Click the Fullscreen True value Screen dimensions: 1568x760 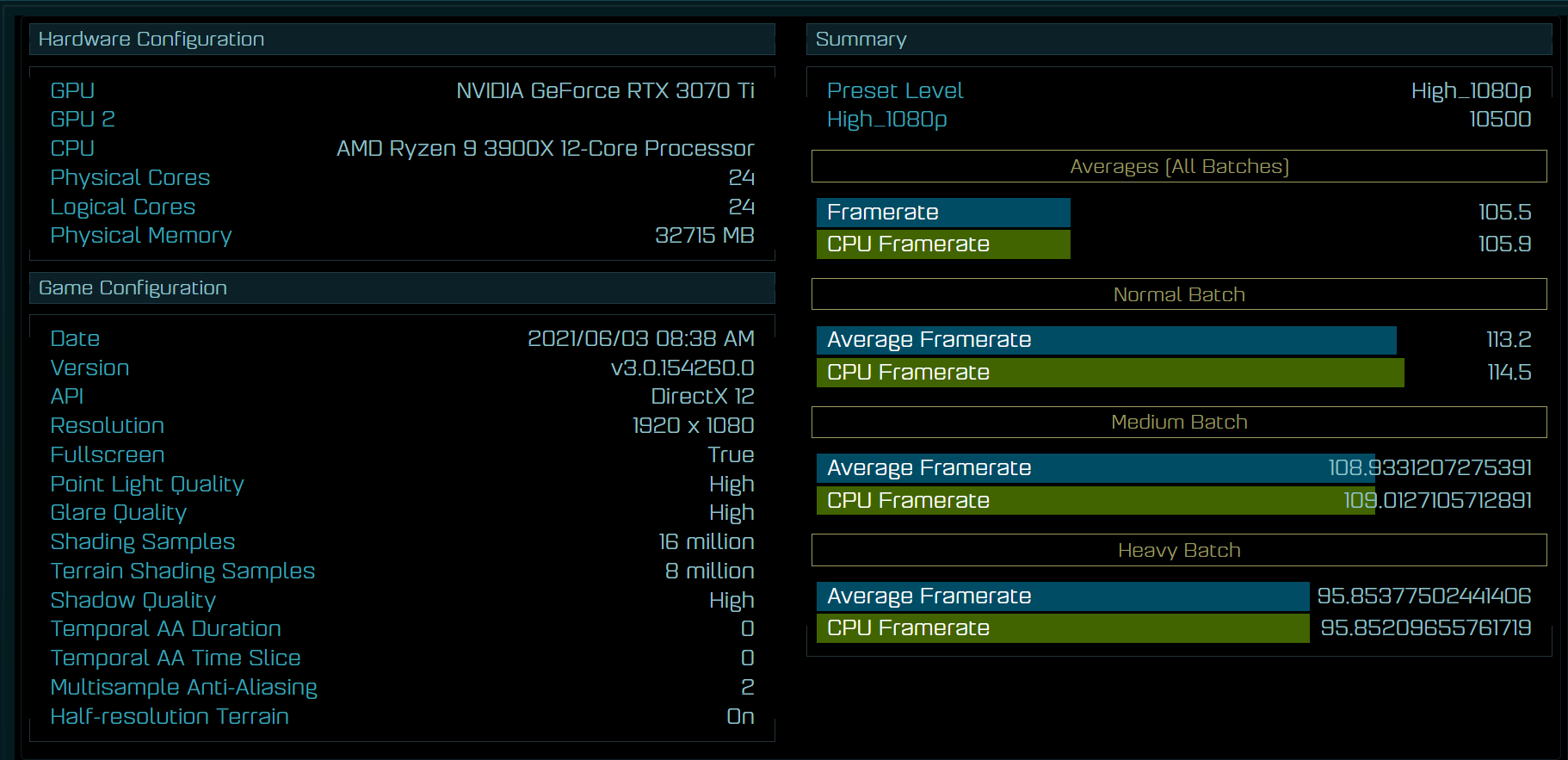[731, 455]
